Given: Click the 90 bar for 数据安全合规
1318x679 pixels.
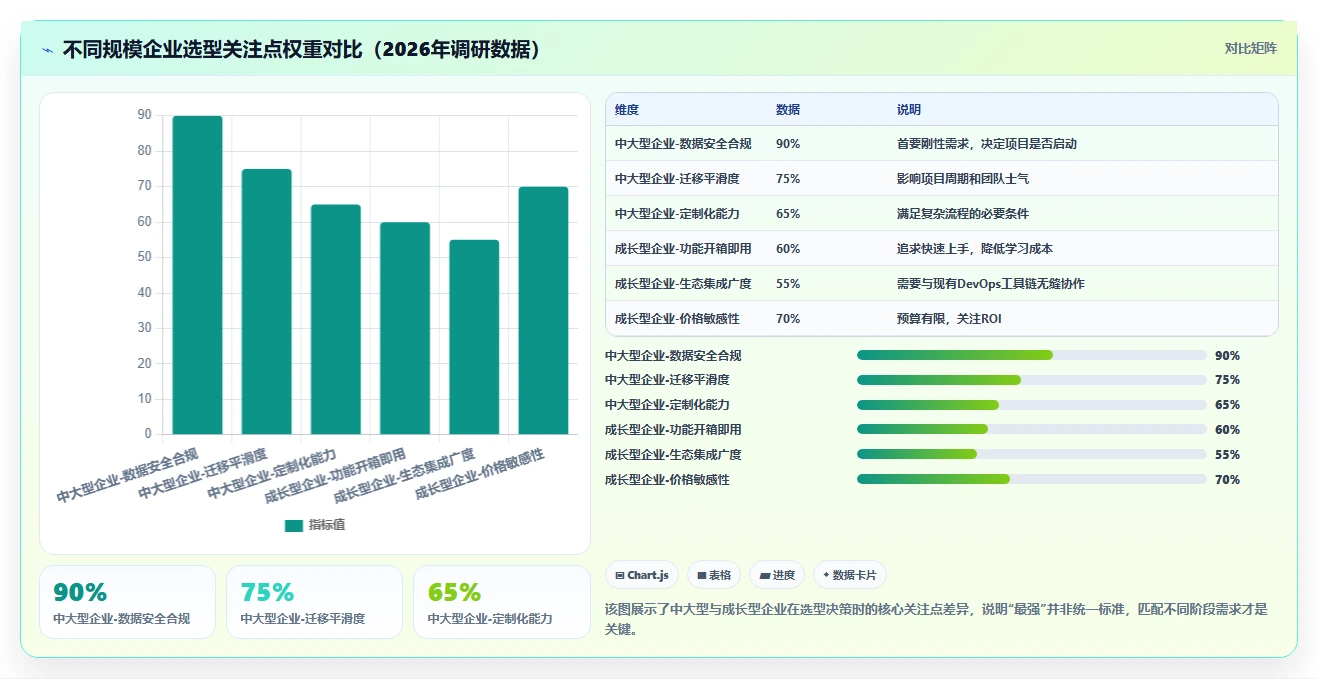Looking at the screenshot, I should [197, 275].
